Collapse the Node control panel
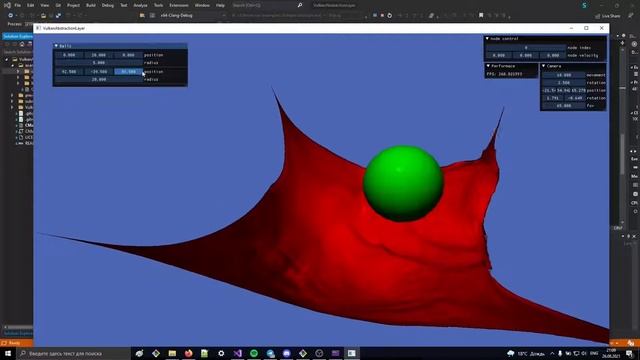 click(x=487, y=38)
